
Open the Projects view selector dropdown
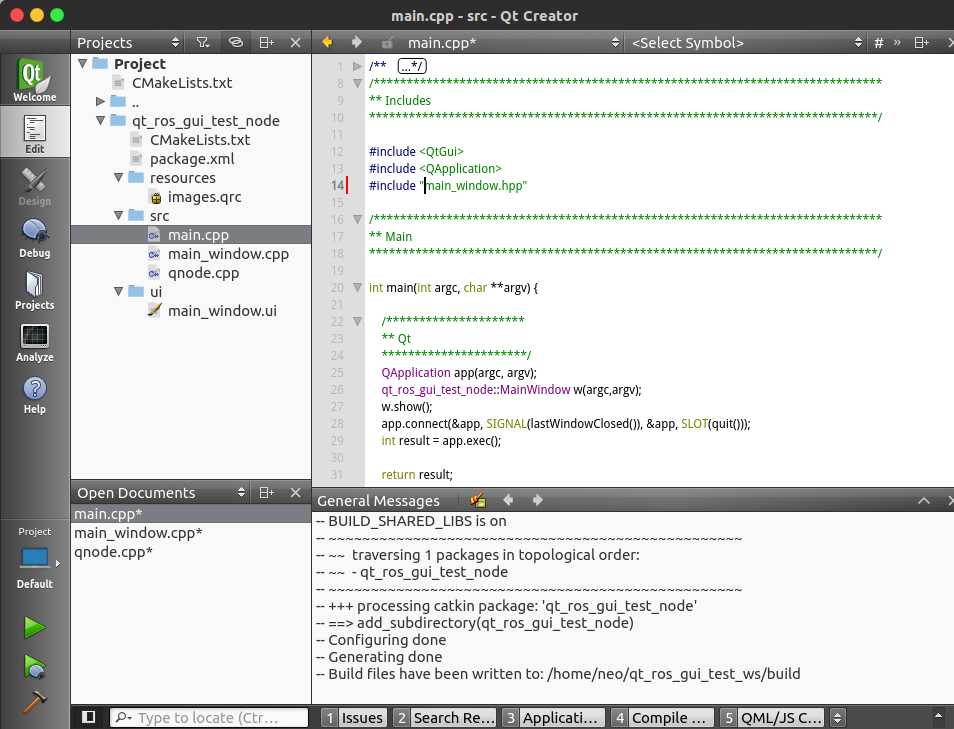point(128,43)
